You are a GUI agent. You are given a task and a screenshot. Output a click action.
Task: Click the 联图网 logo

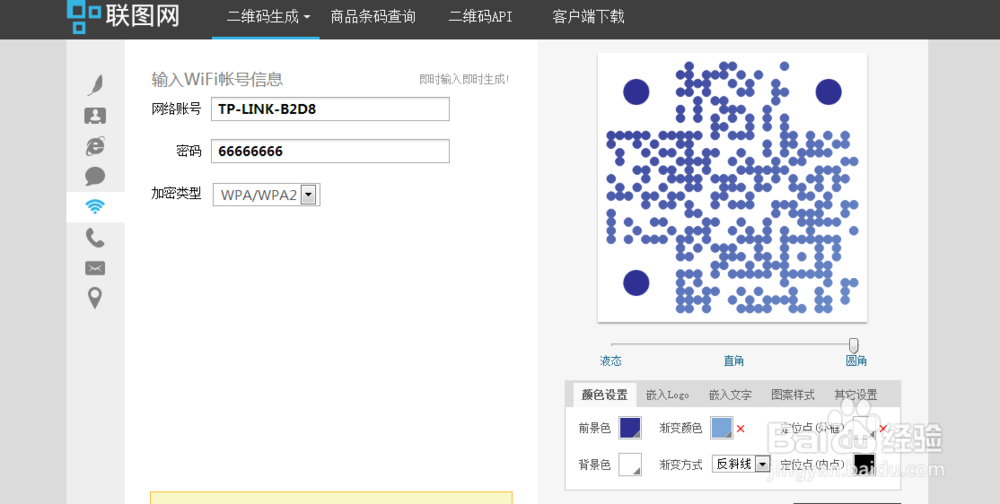pos(123,15)
